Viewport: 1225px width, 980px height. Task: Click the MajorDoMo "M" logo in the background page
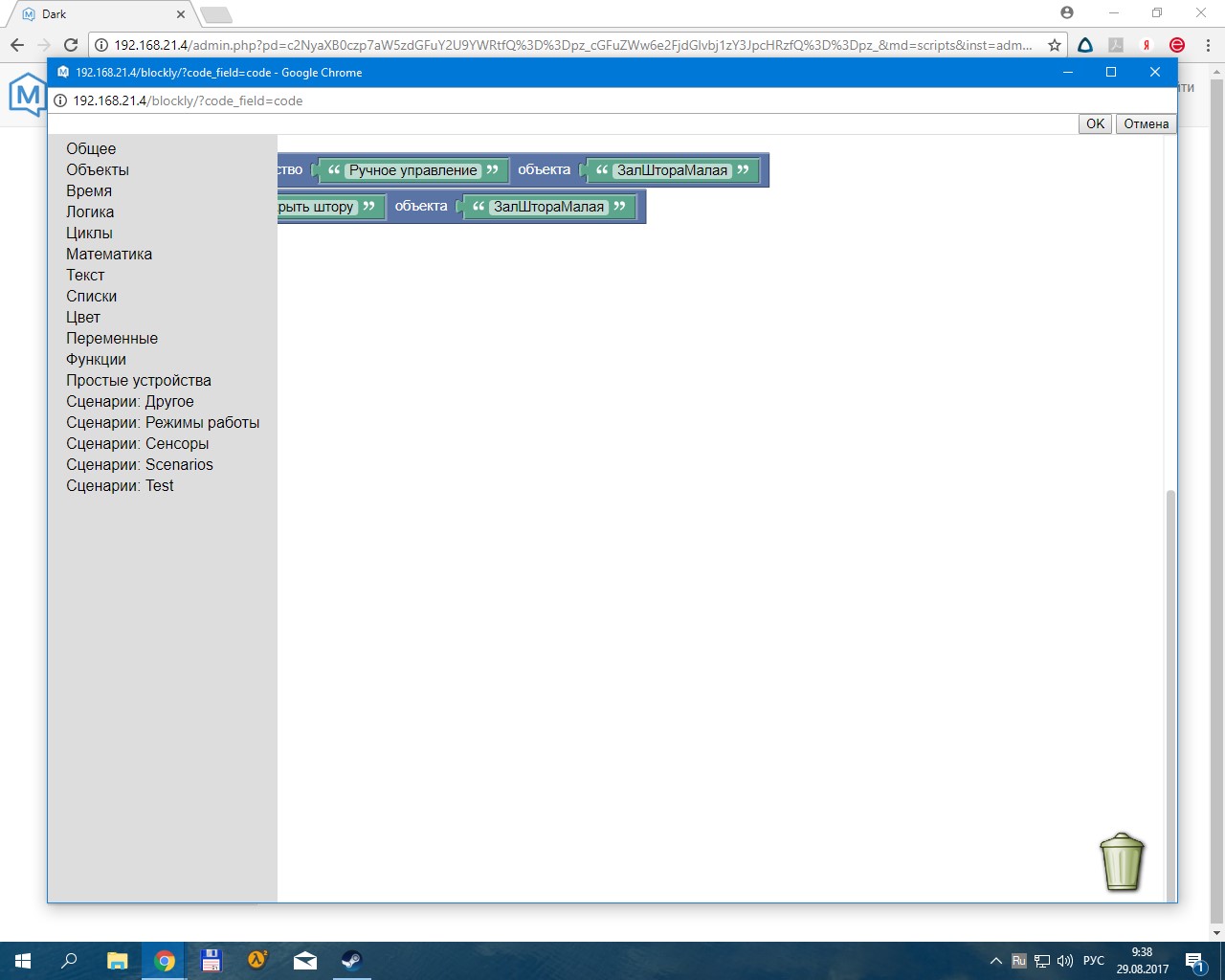click(27, 96)
